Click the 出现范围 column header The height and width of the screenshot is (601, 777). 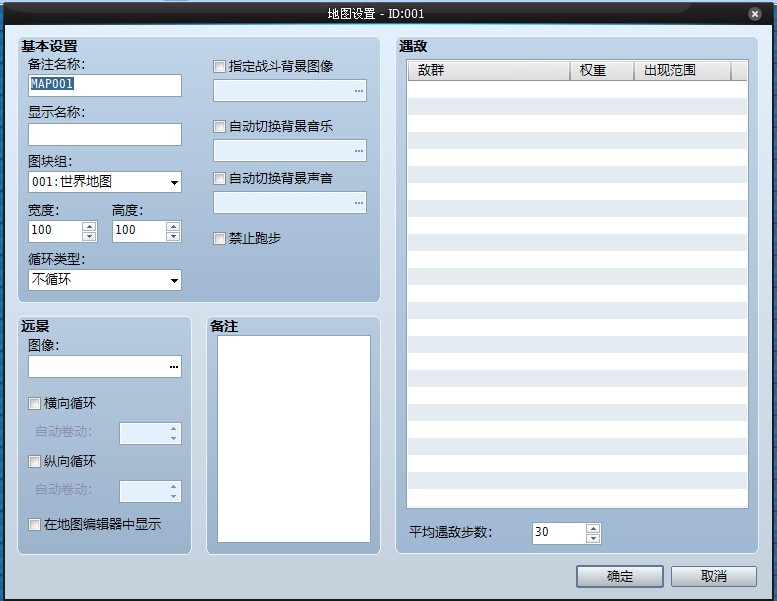pos(682,70)
